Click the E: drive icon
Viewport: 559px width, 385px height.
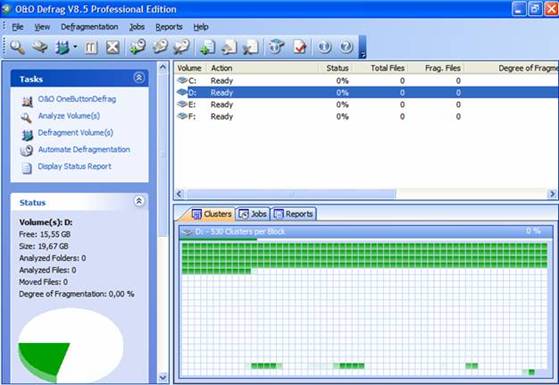click(182, 104)
